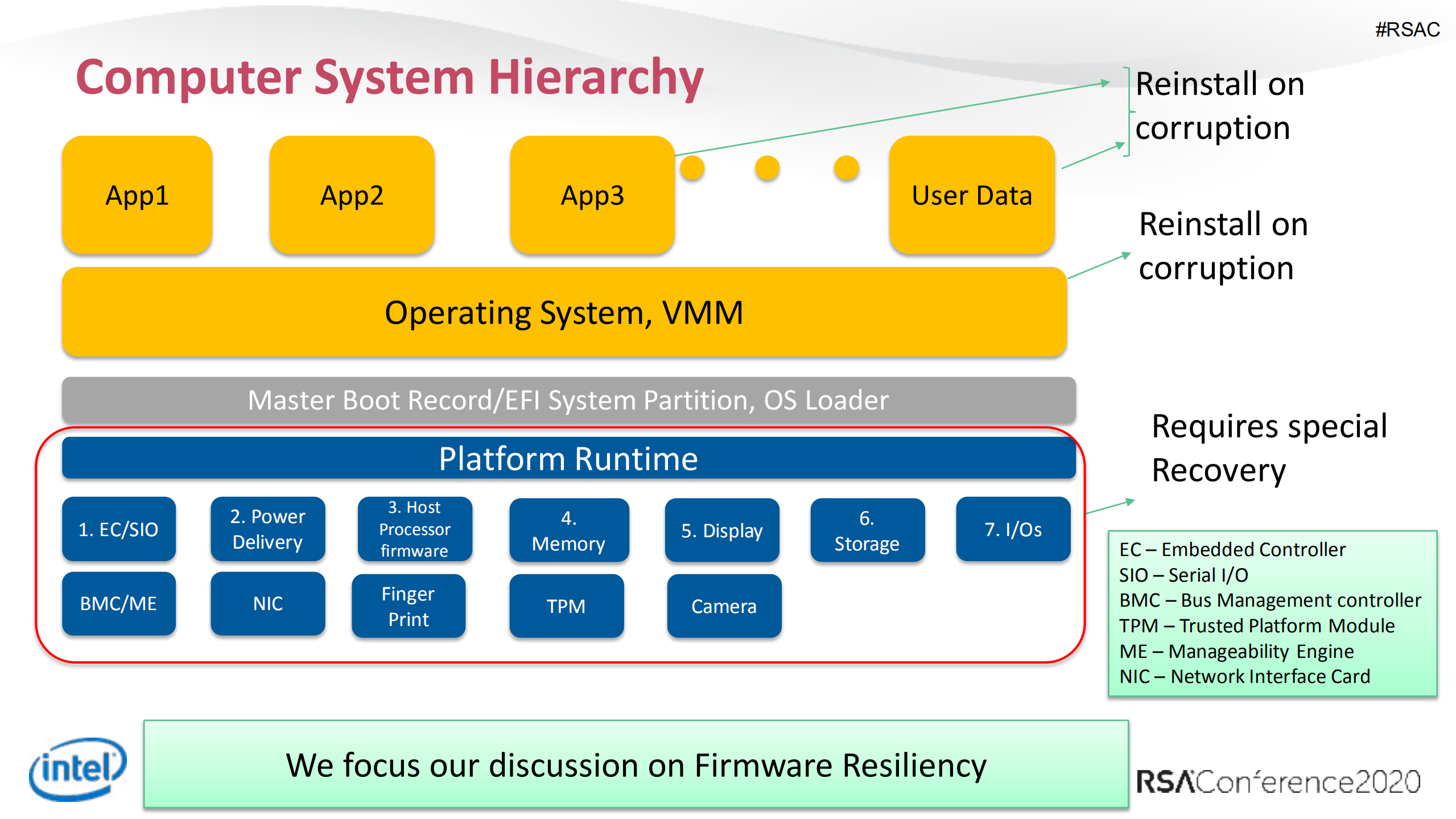Select the 2. Power Delivery box
Image resolution: width=1456 pixels, height=819 pixels.
(x=267, y=529)
